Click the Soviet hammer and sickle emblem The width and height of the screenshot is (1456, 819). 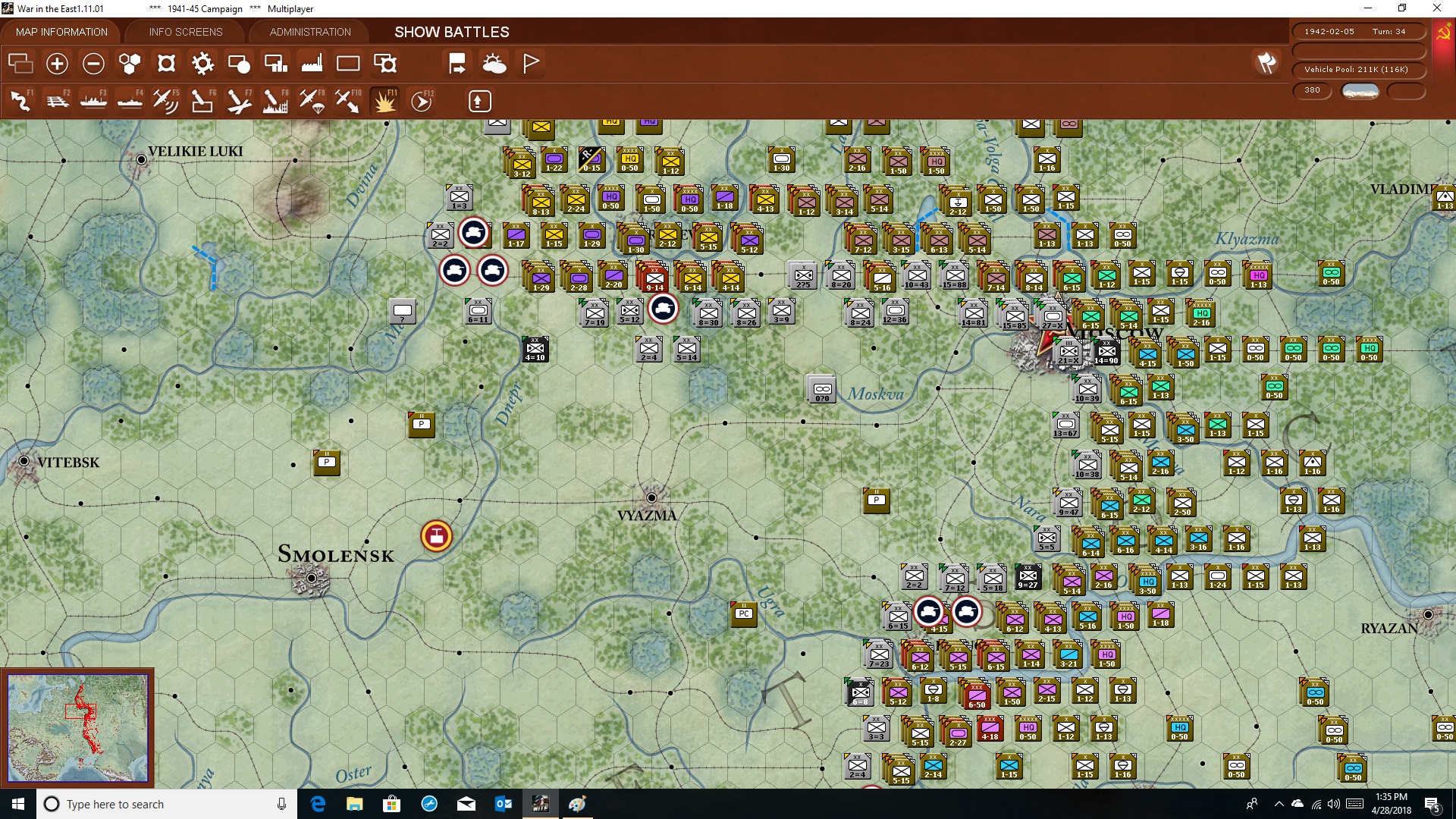(1444, 33)
